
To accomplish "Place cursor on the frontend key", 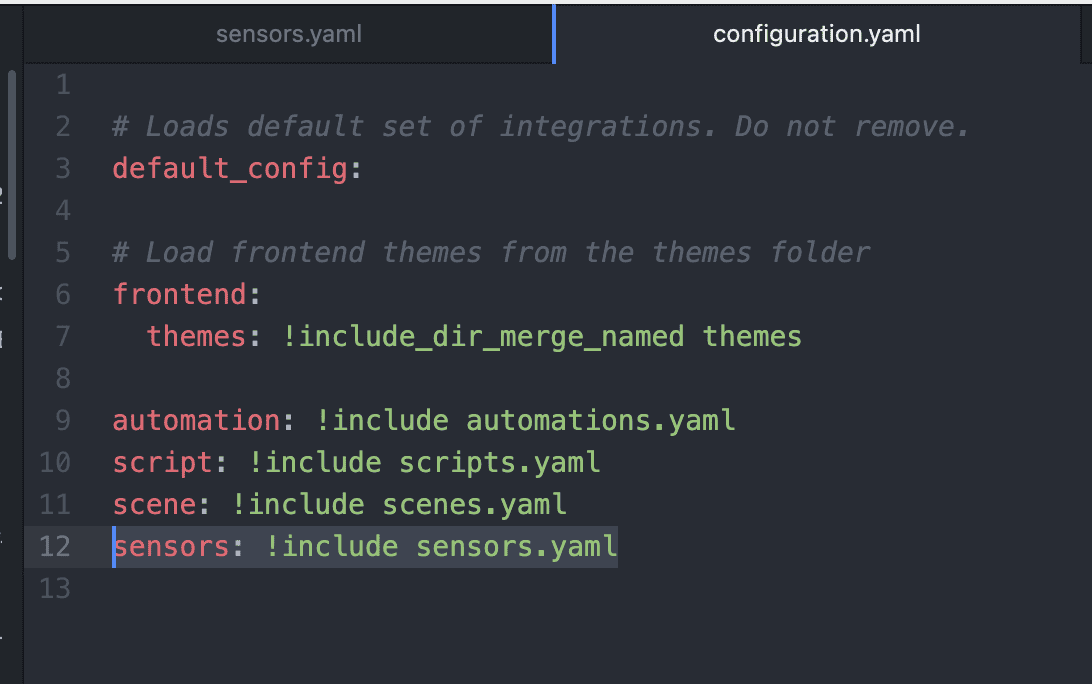I will point(179,294).
